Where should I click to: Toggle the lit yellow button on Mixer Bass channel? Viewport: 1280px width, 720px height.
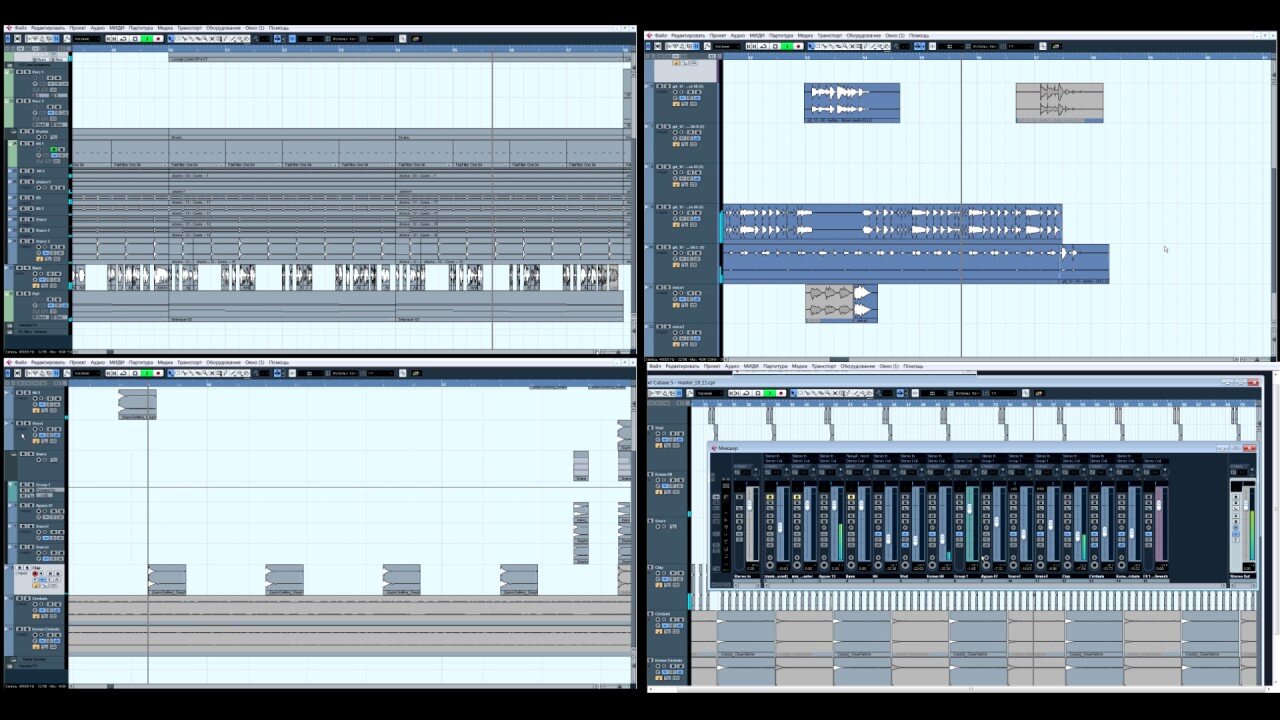(x=851, y=497)
